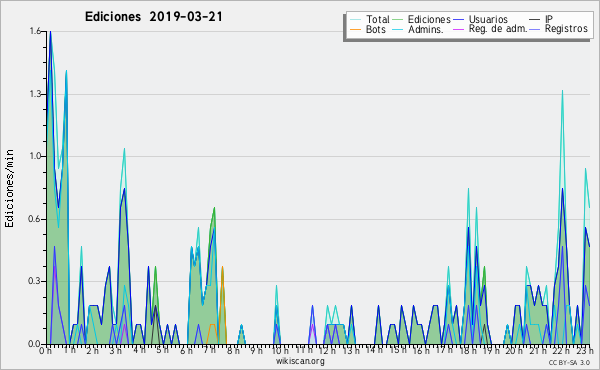Click the 'wikiscan.org' text below chart
The width and height of the screenshot is (600, 370).
pyautogui.click(x=300, y=361)
